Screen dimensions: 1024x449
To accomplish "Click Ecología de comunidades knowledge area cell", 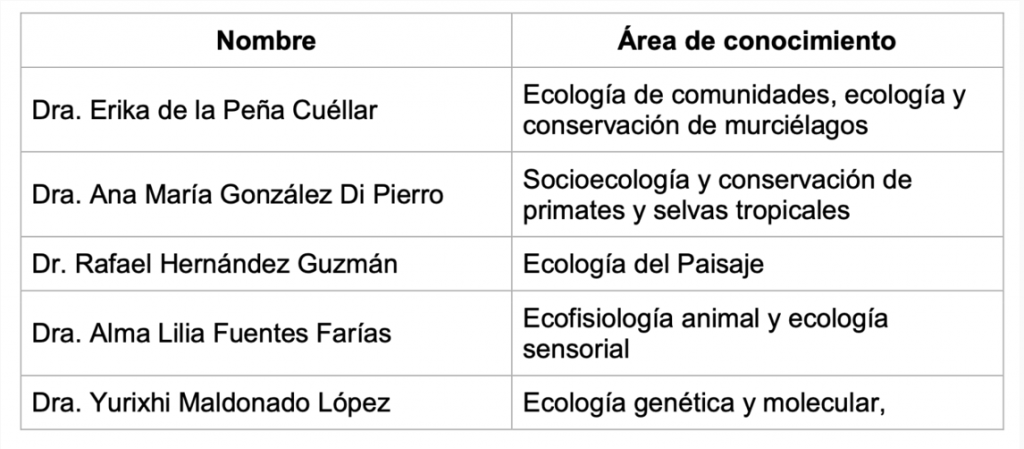I will click(x=757, y=110).
